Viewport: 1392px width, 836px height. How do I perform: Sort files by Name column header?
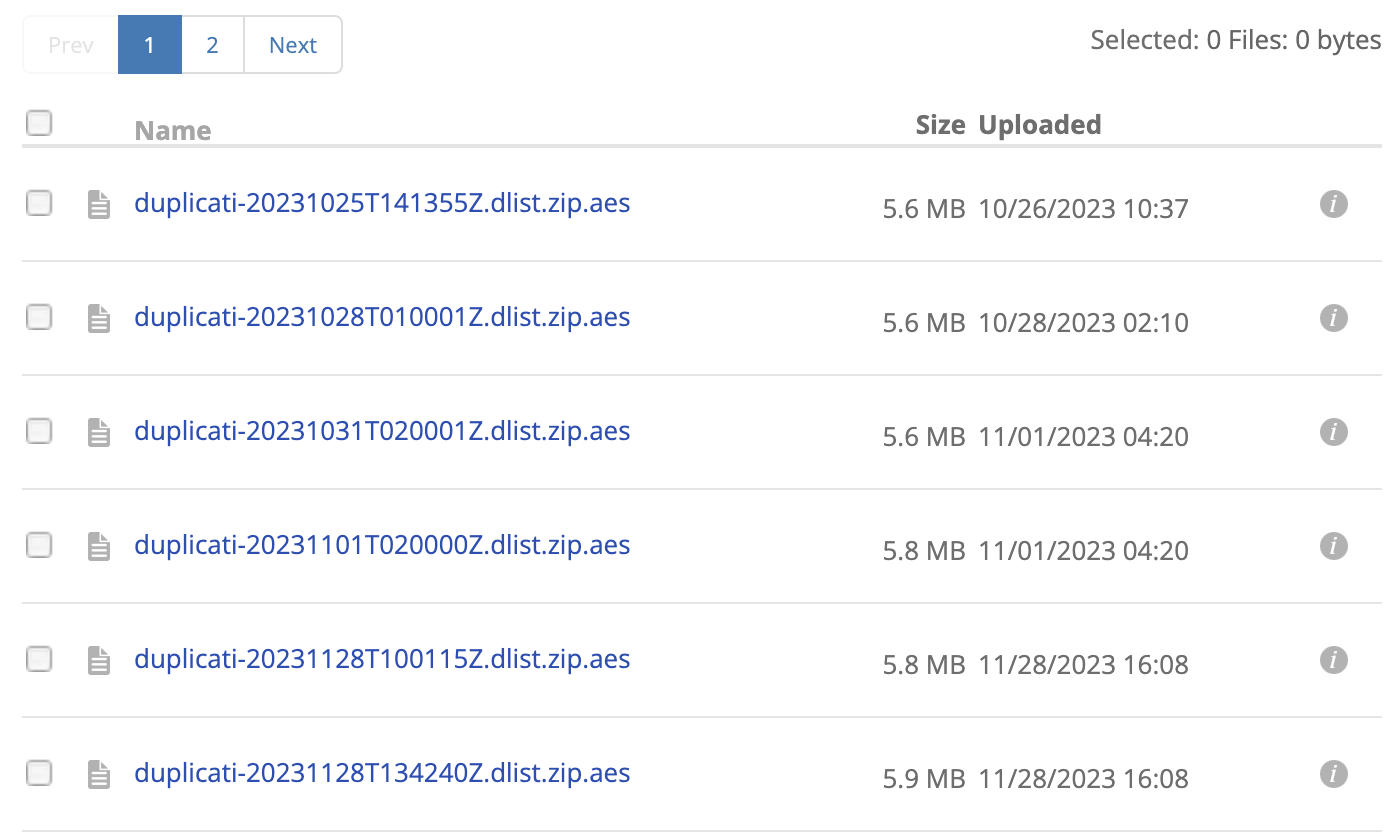coord(173,131)
